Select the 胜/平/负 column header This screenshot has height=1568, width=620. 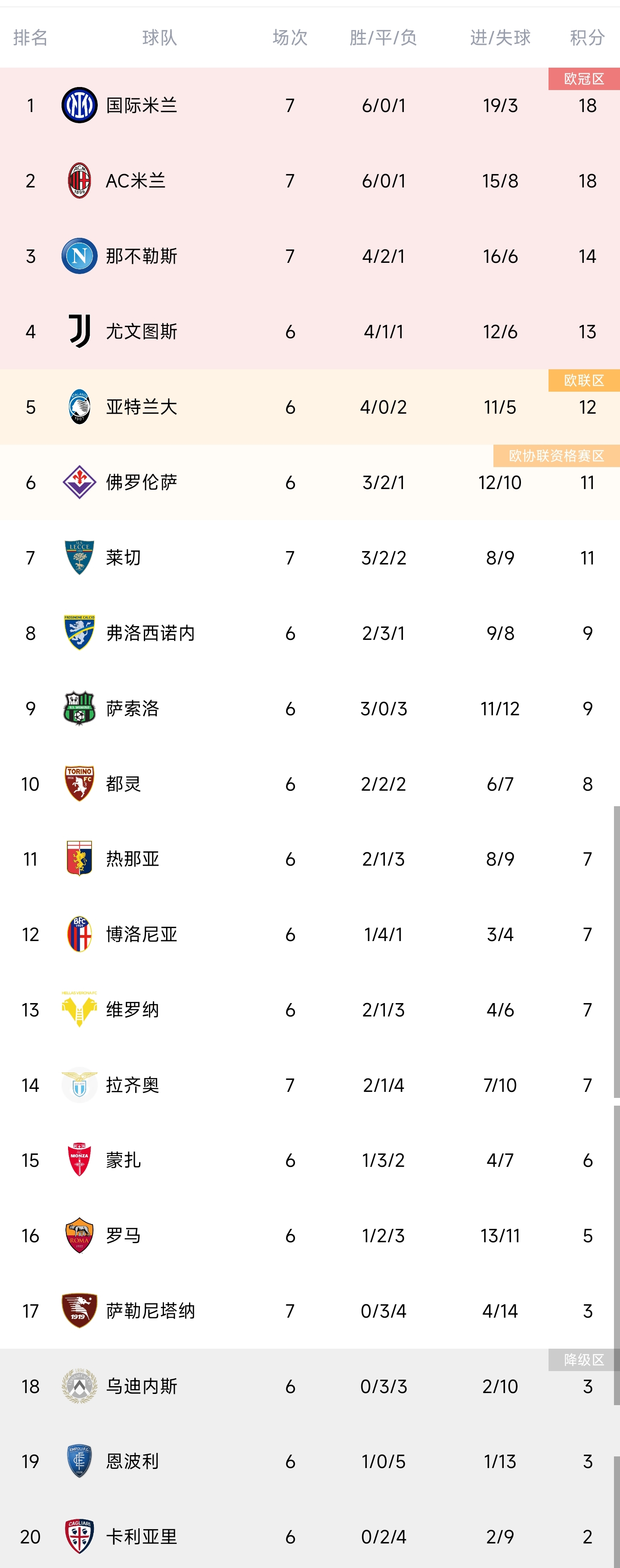pos(383,38)
